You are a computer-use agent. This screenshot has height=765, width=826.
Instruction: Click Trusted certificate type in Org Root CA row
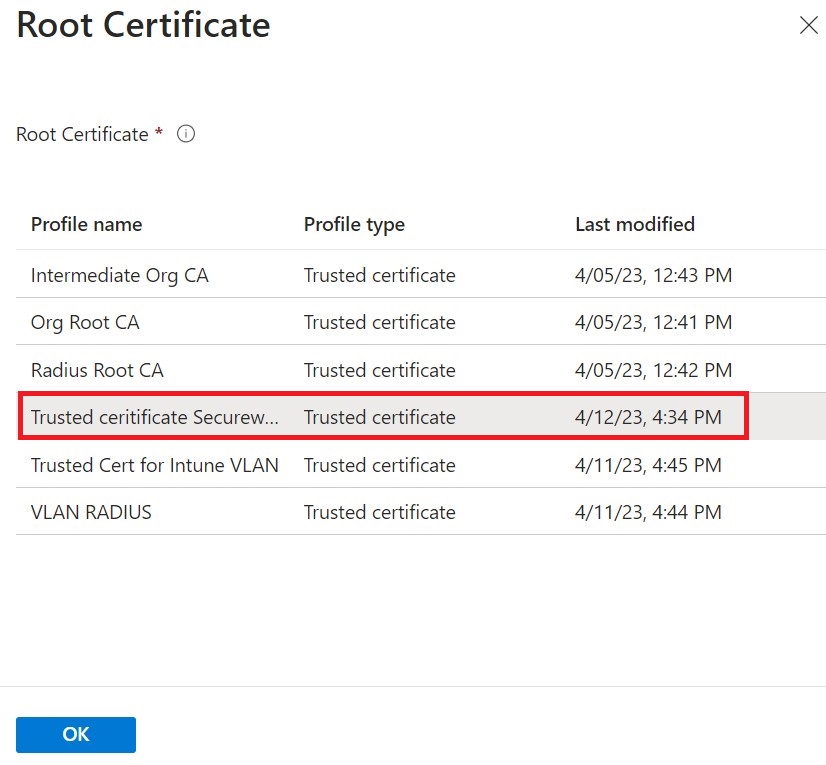pyautogui.click(x=379, y=322)
